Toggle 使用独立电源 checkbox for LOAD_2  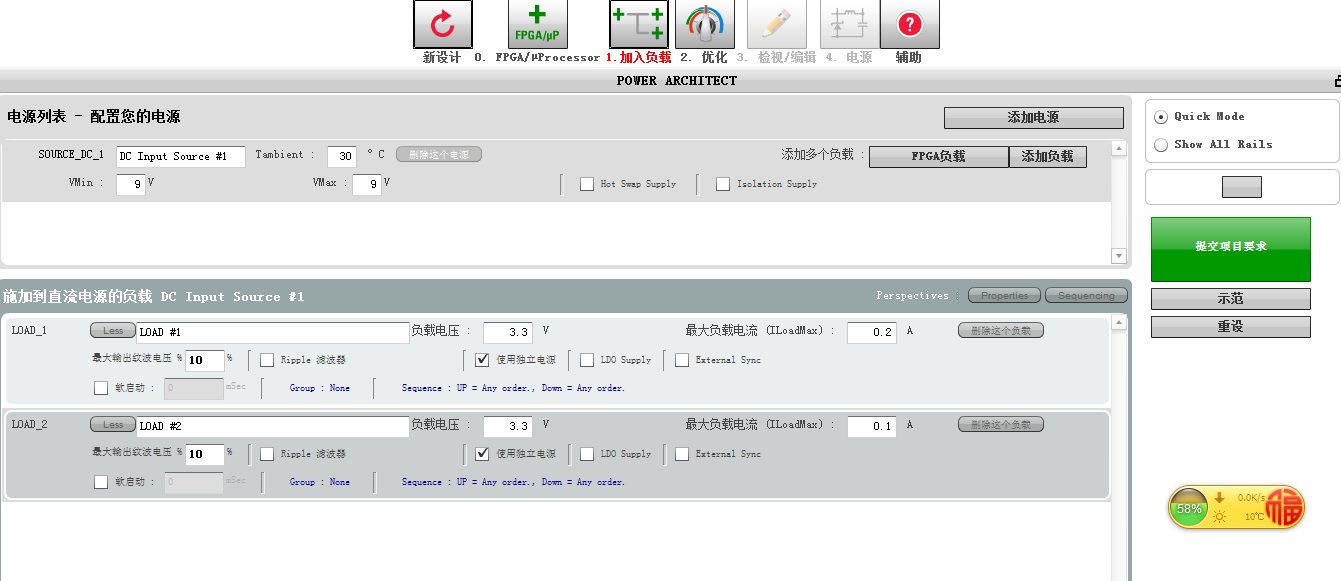482,454
